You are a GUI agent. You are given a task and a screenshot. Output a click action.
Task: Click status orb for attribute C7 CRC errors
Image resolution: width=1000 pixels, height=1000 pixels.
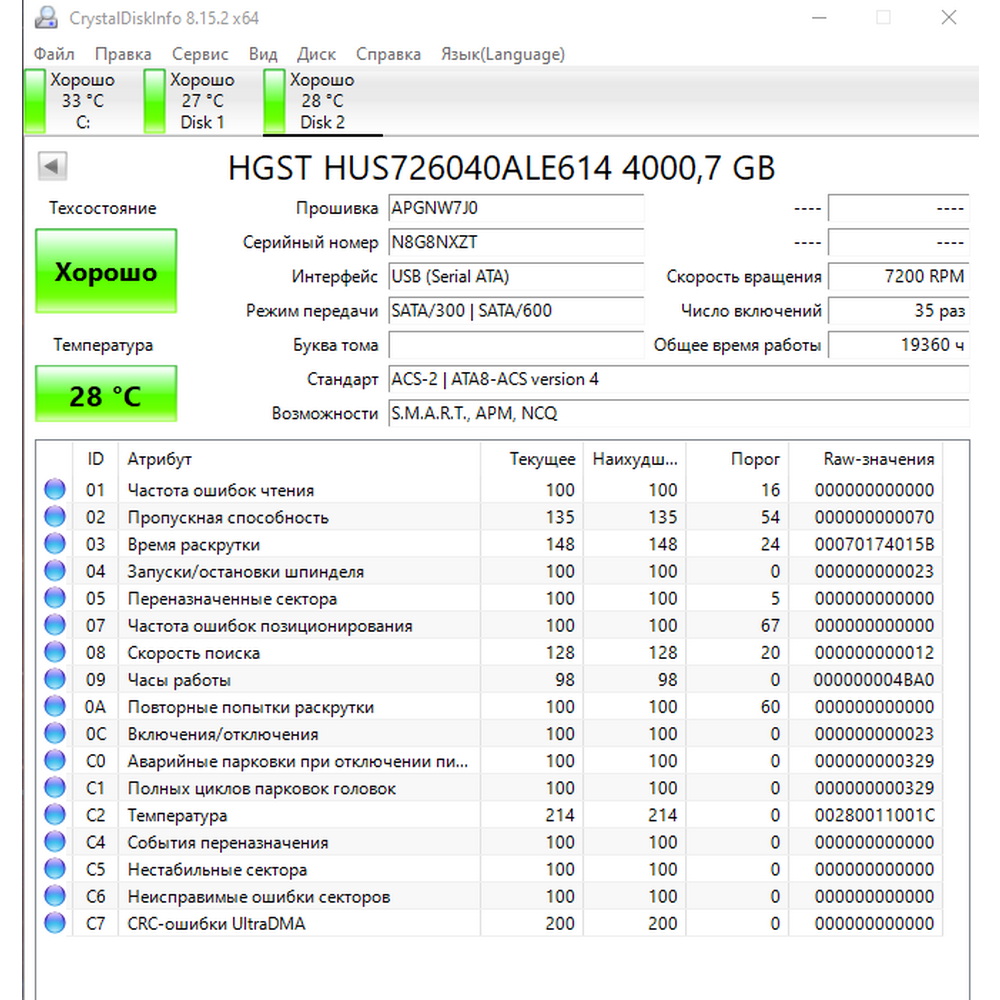(55, 923)
